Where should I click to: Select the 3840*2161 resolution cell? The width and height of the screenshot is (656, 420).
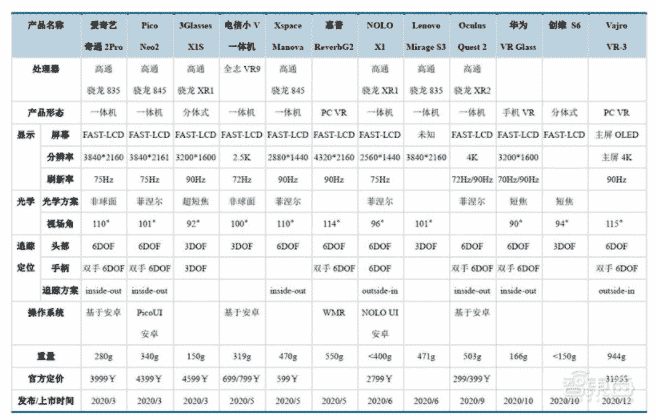150,157
